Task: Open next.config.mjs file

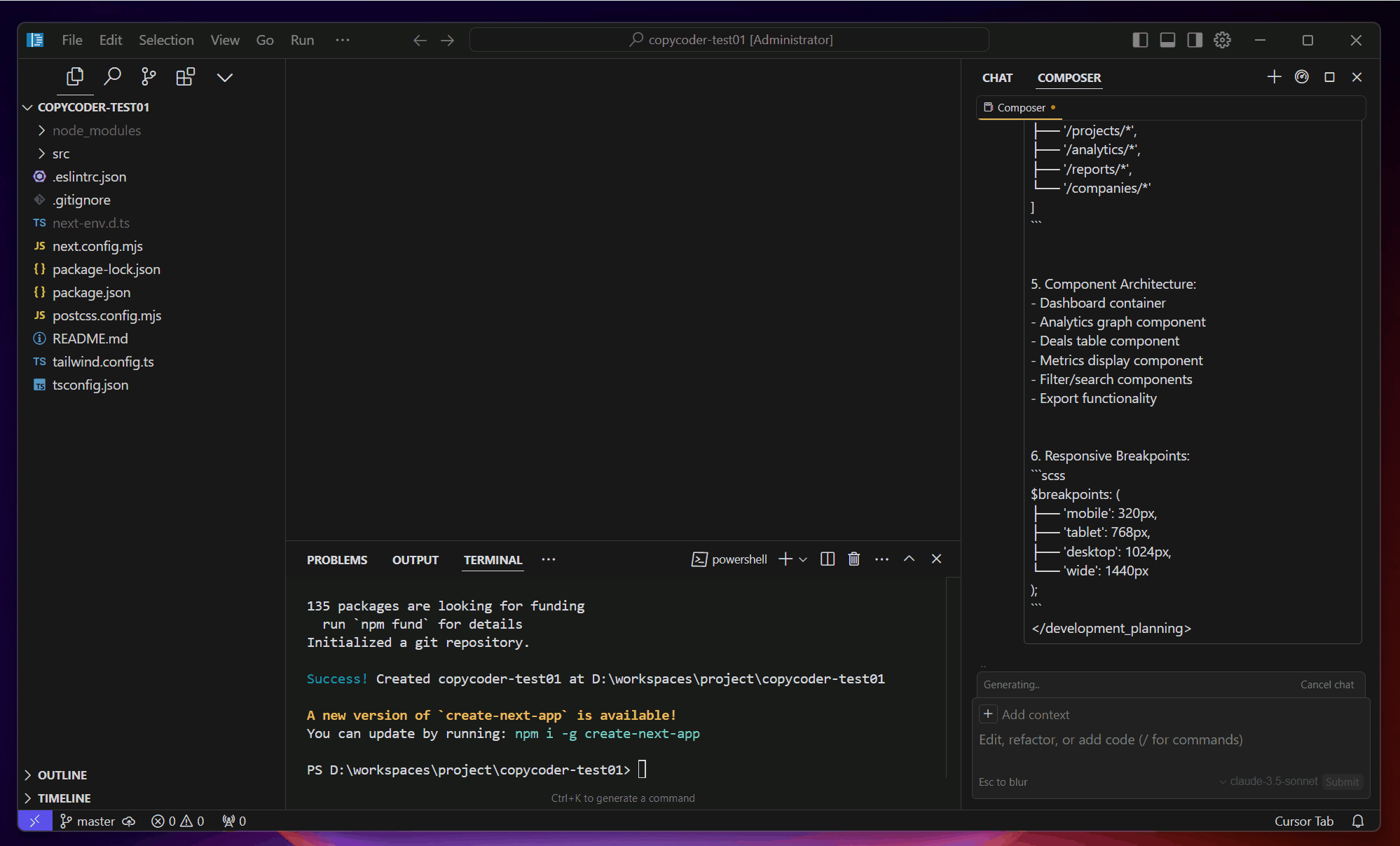Action: pos(97,246)
